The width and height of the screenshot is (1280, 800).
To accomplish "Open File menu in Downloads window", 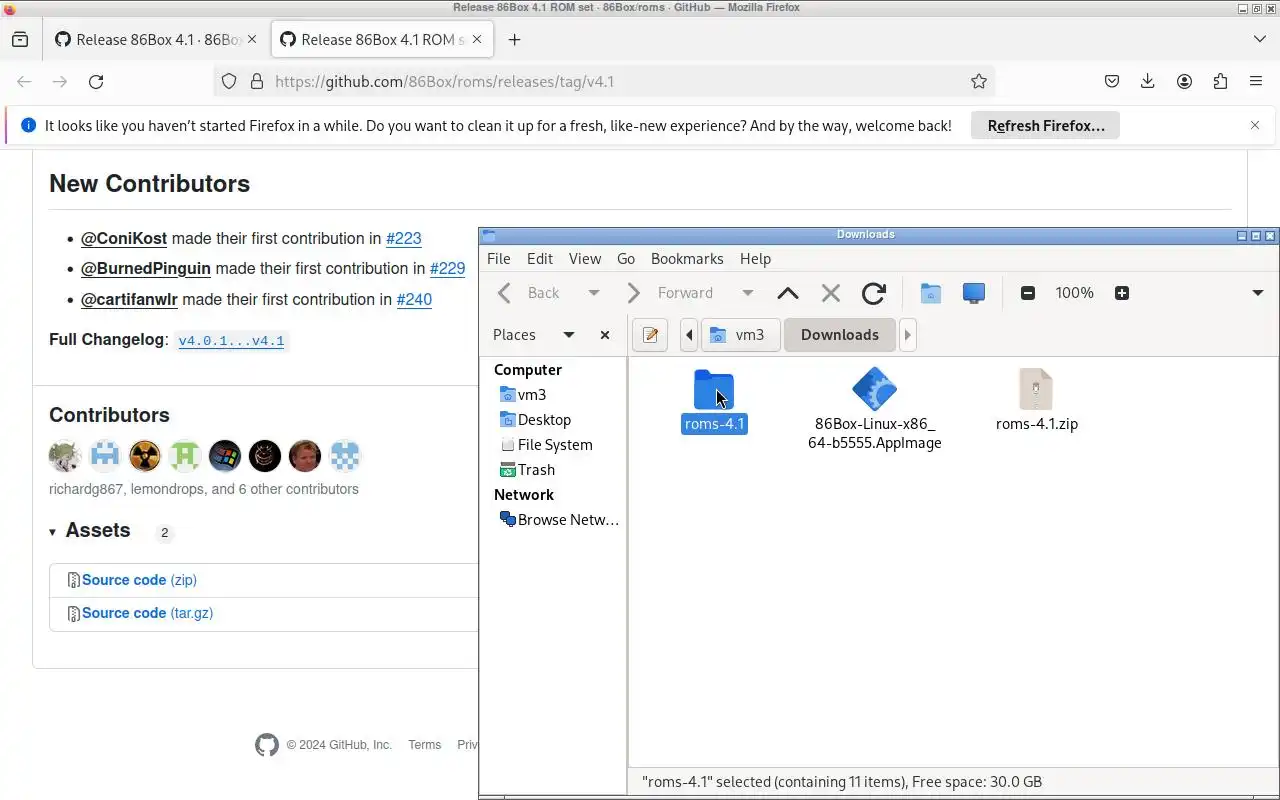I will click(498, 259).
